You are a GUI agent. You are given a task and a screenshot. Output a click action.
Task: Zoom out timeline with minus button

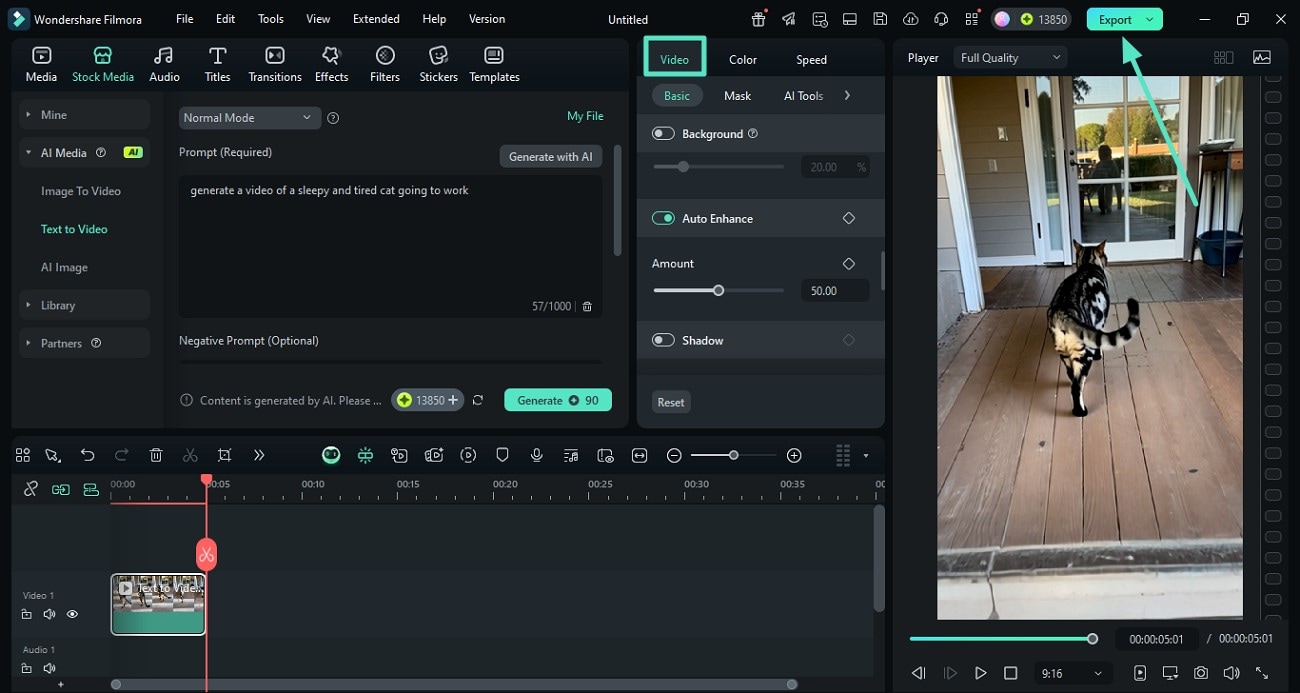pos(674,455)
